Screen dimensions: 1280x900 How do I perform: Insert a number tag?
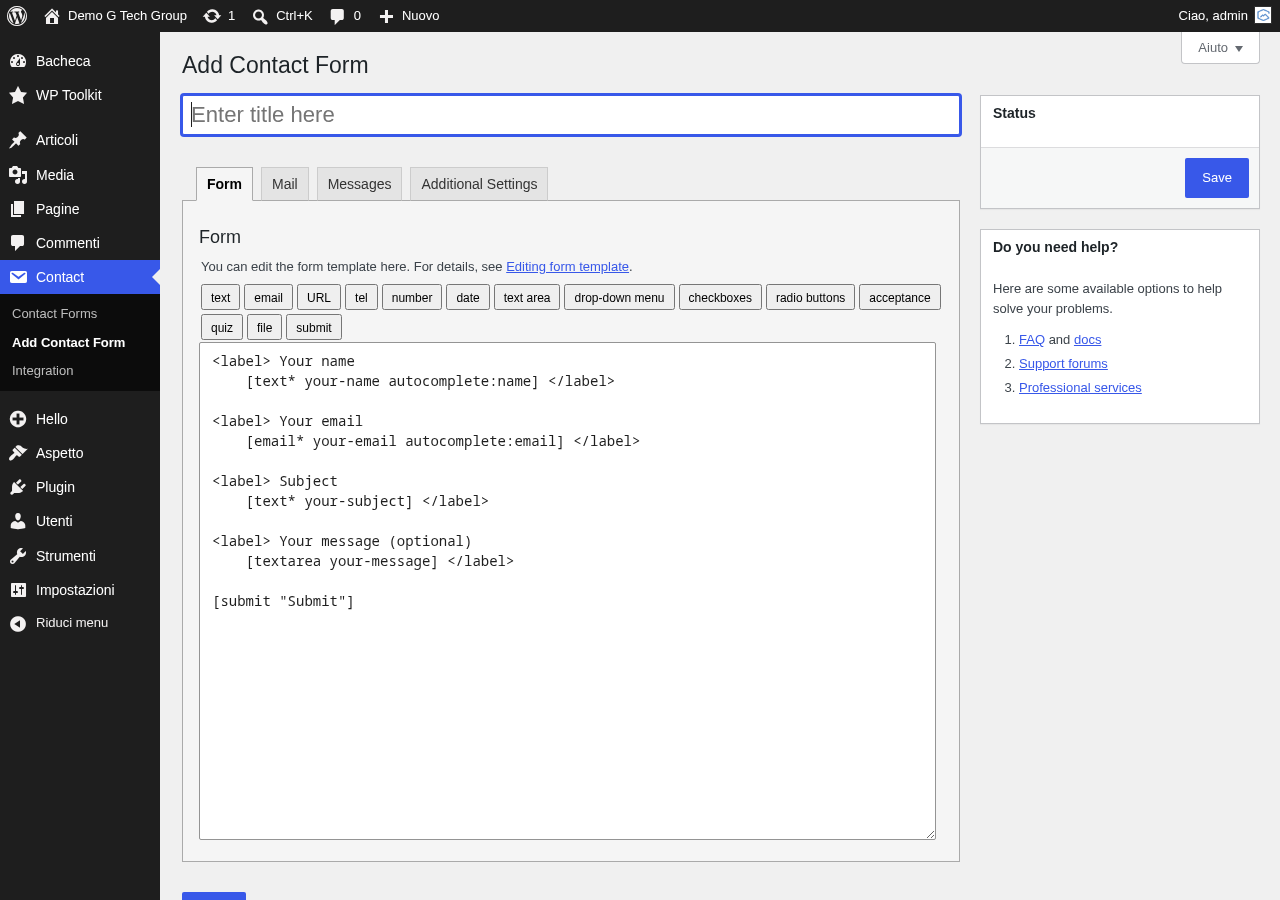pos(412,297)
